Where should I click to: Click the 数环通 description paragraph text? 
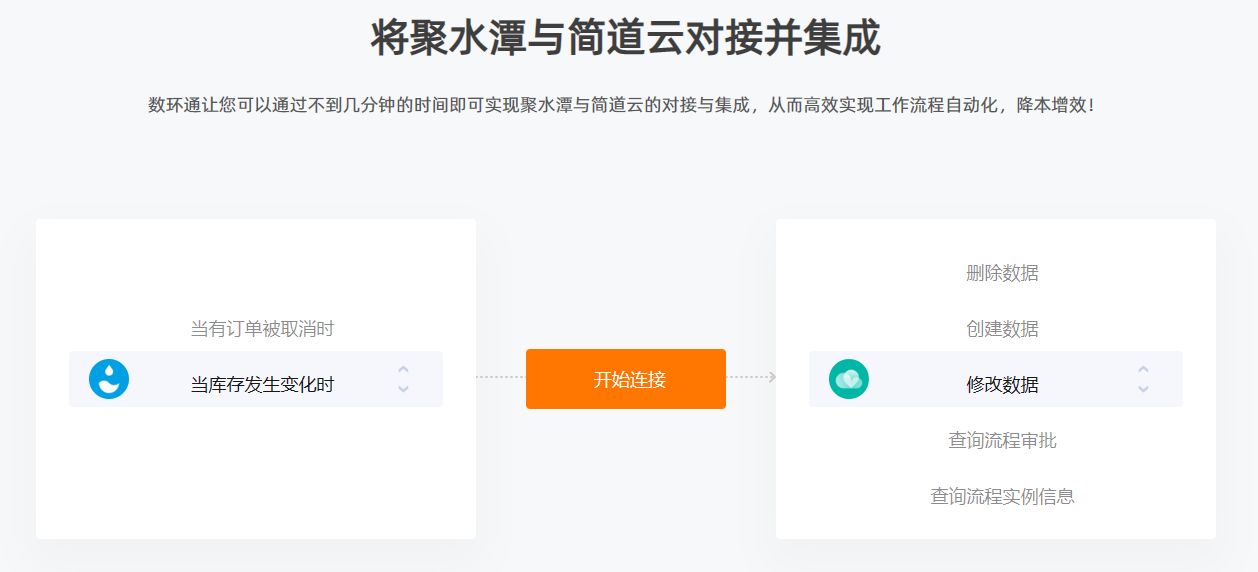pos(622,105)
